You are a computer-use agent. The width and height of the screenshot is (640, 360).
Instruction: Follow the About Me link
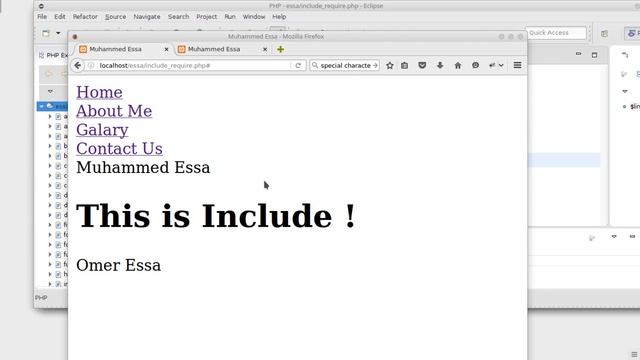(x=114, y=111)
